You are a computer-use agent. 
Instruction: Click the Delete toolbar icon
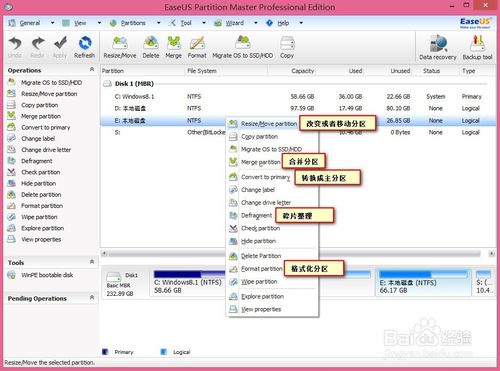tap(151, 47)
